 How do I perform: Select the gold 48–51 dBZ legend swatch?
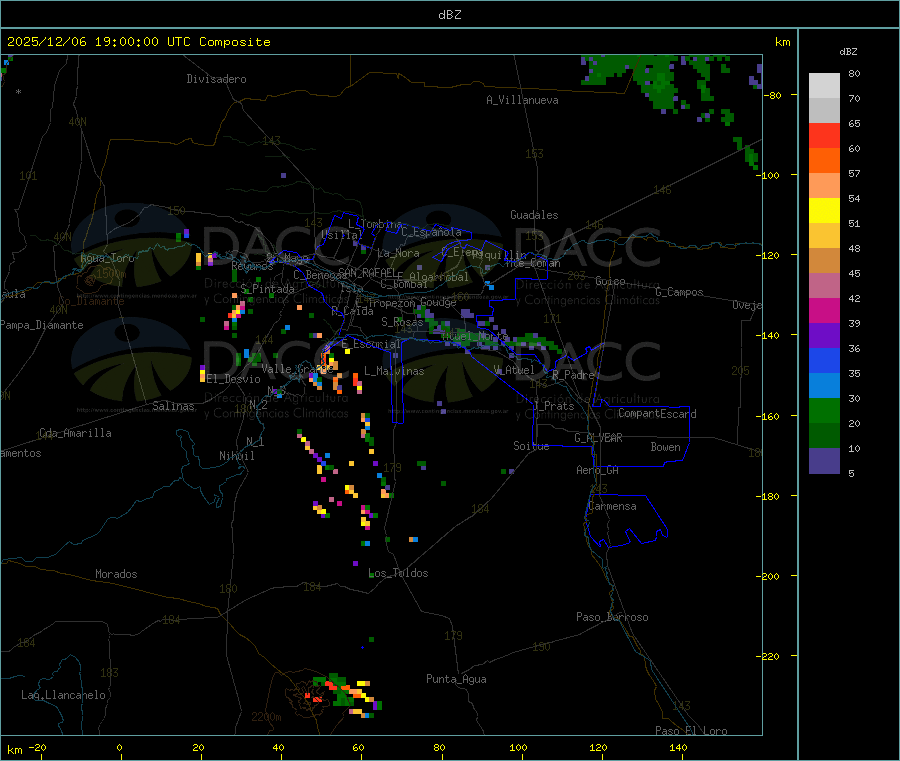(x=824, y=236)
